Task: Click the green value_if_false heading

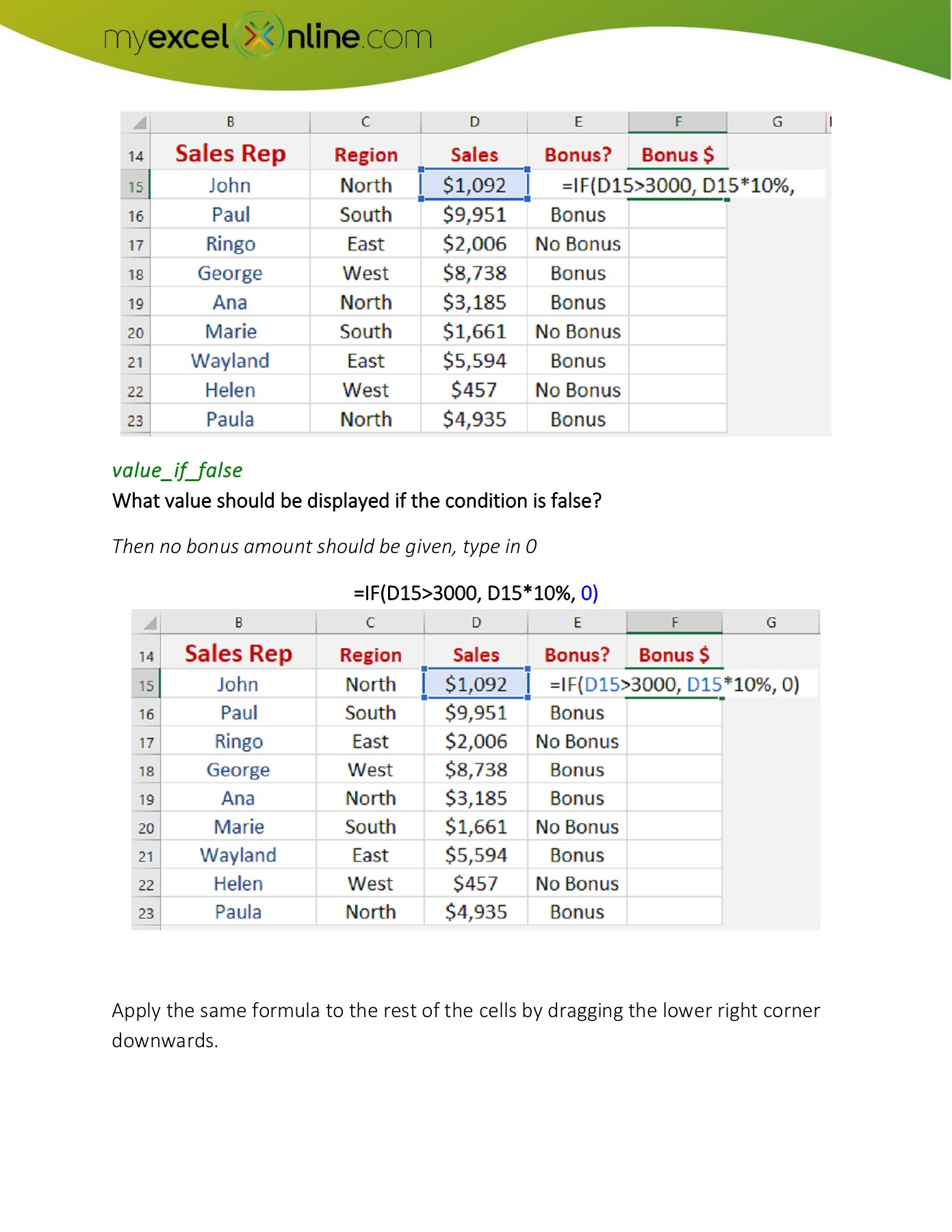Action: click(177, 470)
